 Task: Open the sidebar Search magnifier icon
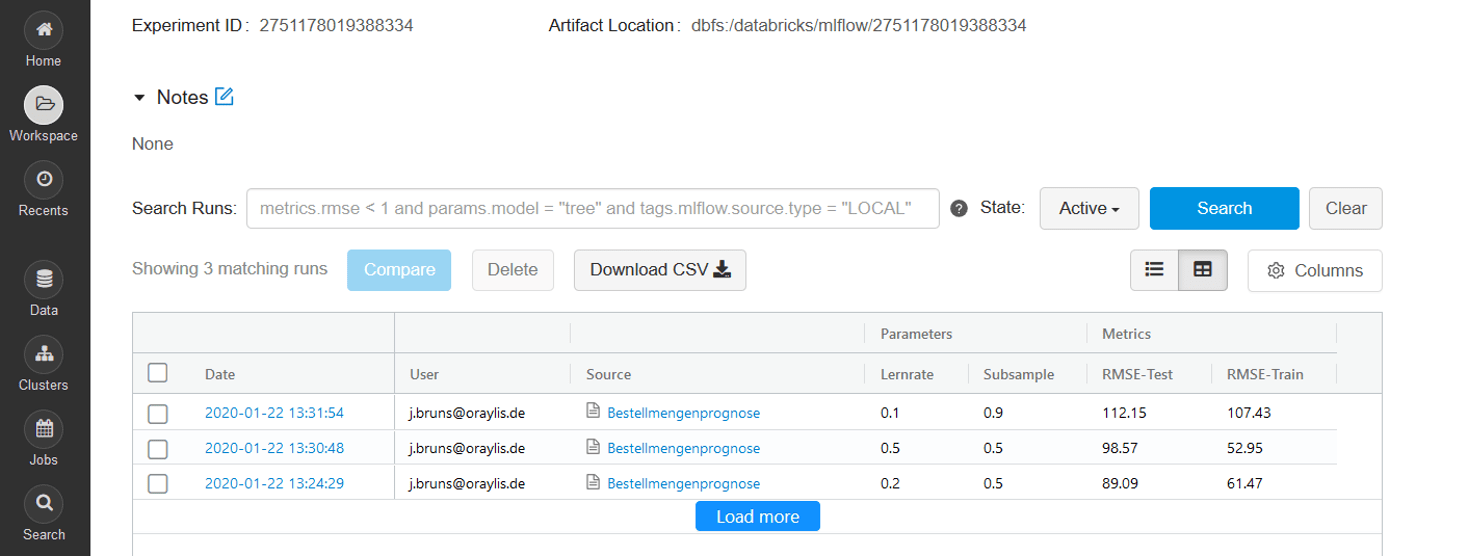43,504
